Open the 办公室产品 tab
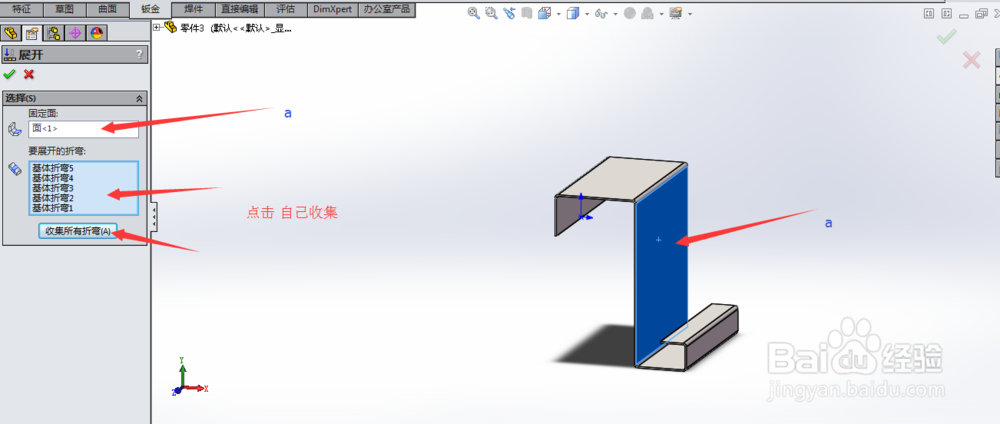 point(386,10)
